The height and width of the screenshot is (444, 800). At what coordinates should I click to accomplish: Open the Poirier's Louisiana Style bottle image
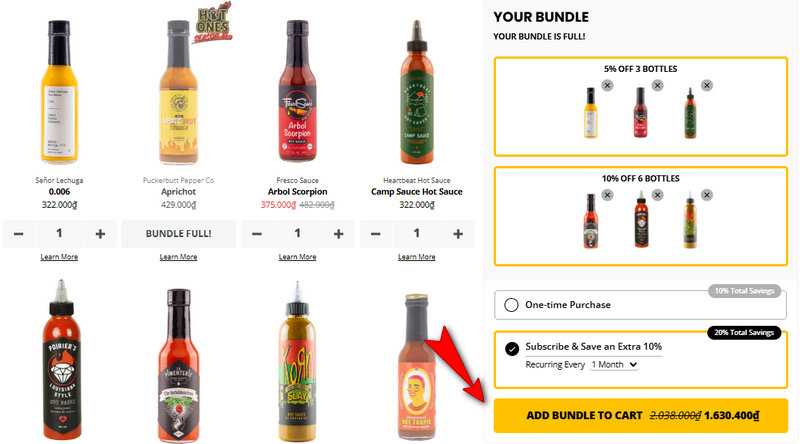61,360
